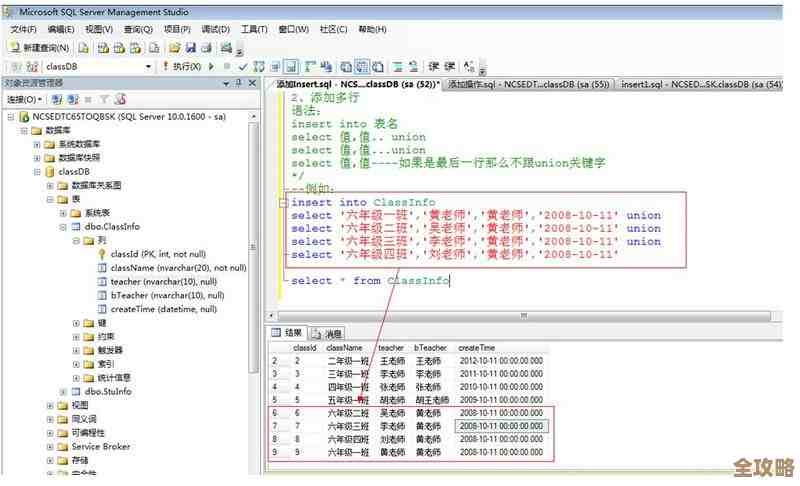Parse the query with the checkmark icon
800x486 pixels.
tap(243, 66)
